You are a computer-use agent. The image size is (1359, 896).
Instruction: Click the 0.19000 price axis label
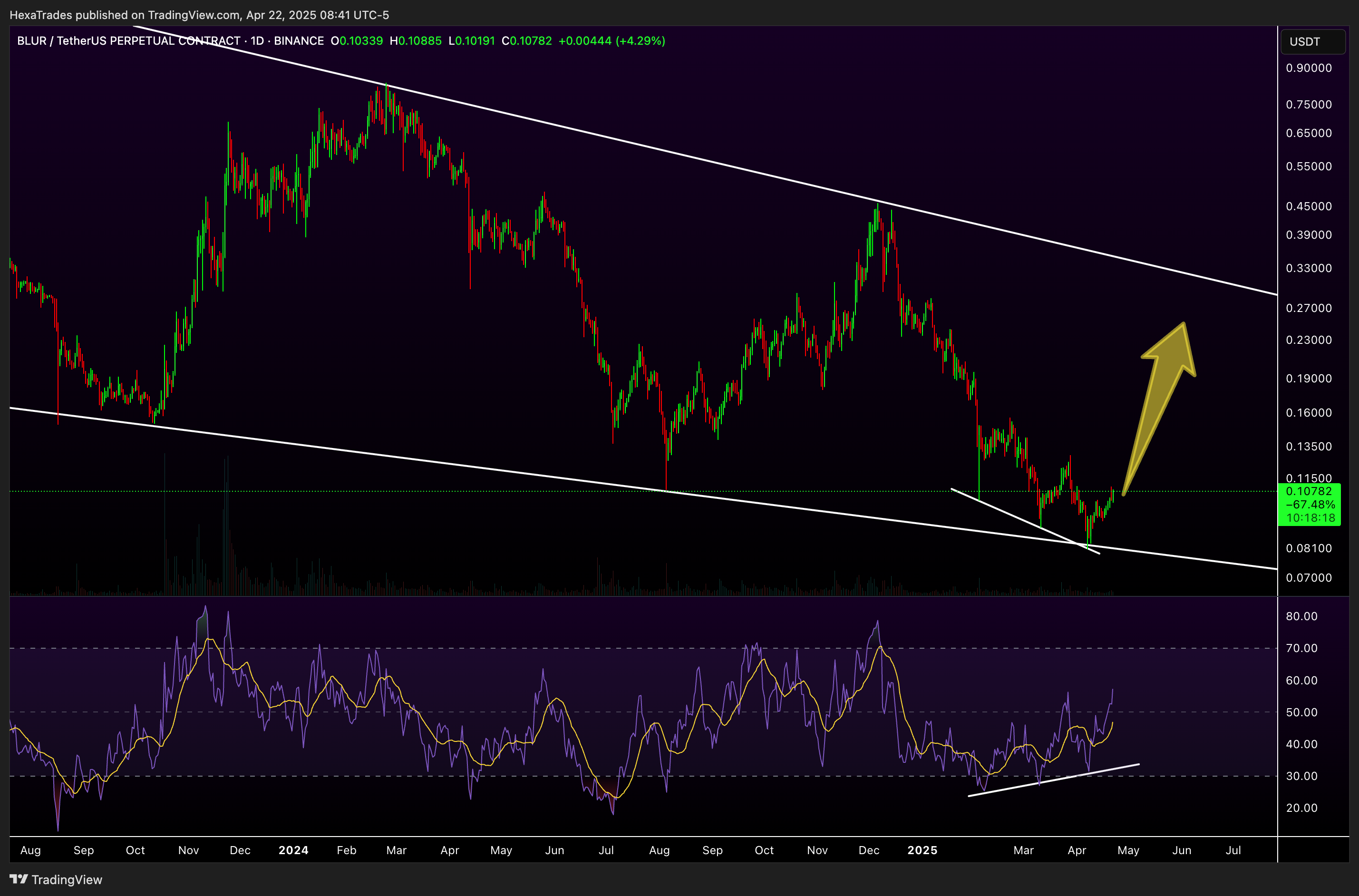1309,378
